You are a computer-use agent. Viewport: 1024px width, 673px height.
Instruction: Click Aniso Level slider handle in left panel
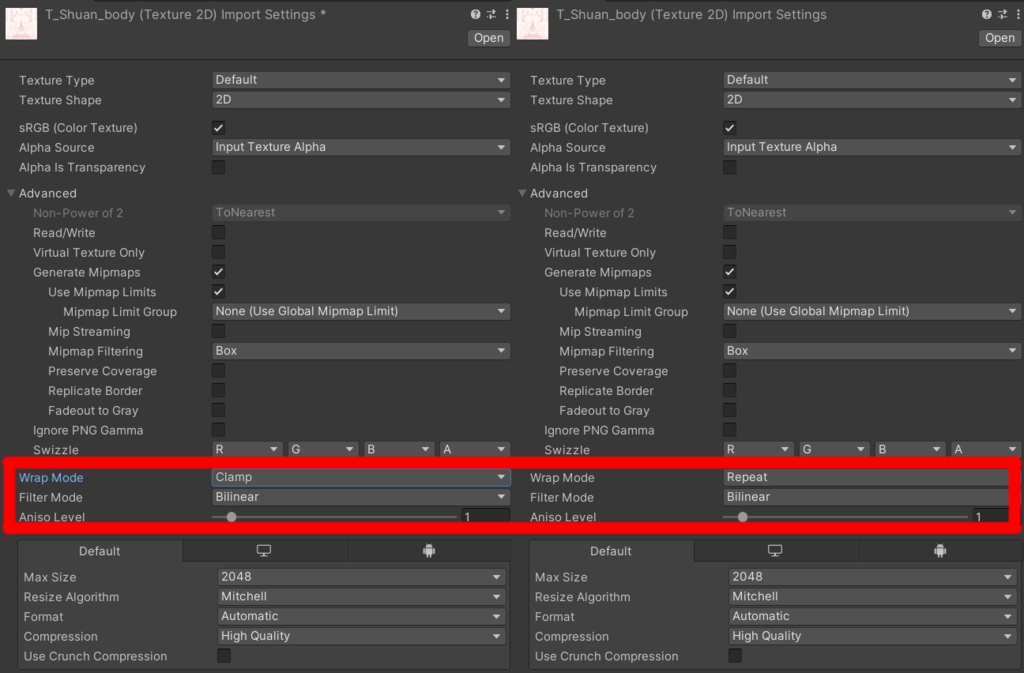coord(231,517)
